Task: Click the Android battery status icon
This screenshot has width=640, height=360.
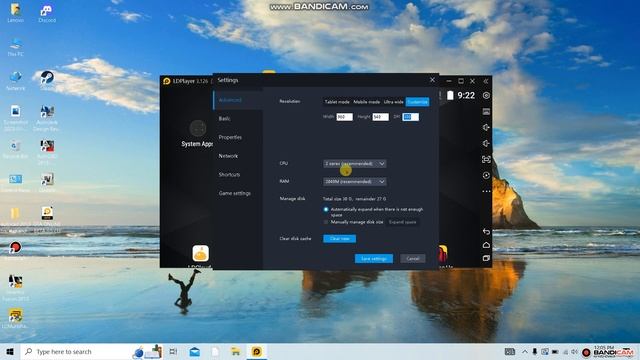Action: pos(450,96)
